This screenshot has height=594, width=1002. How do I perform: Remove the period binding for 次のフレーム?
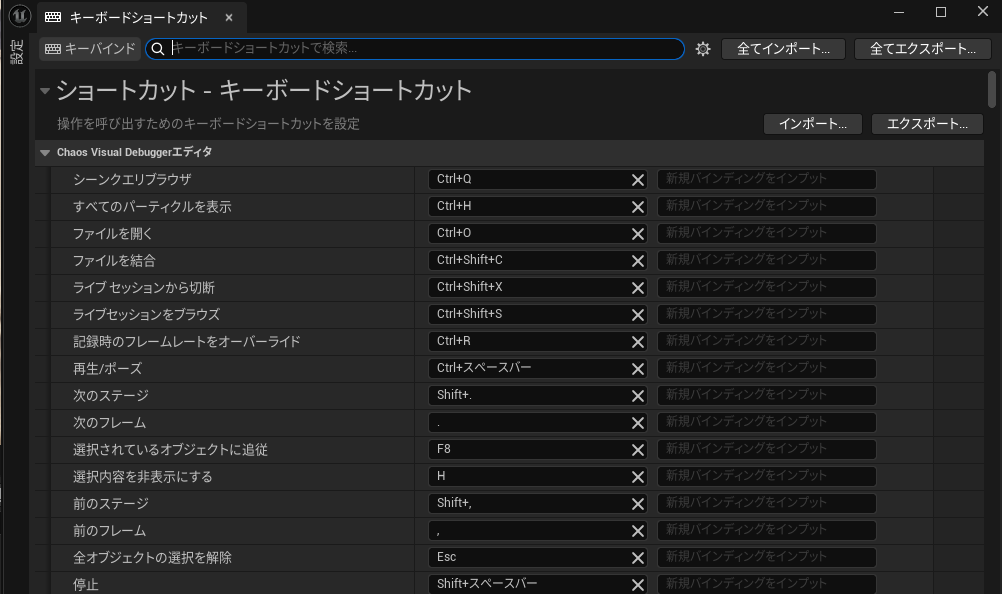637,423
